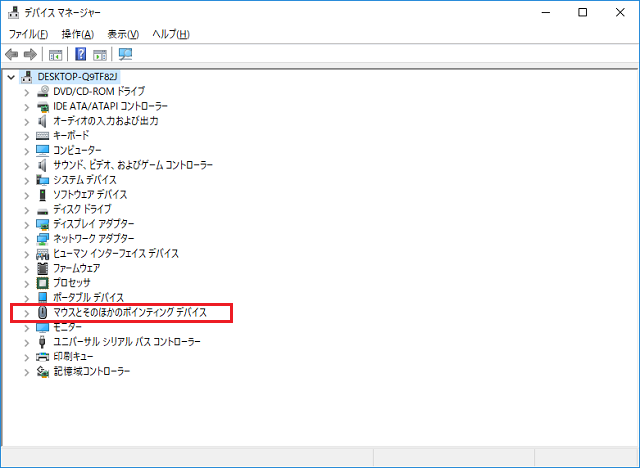The width and height of the screenshot is (640, 468).
Task: Expand the プロセッサ category arrow
Action: pyautogui.click(x=27, y=284)
